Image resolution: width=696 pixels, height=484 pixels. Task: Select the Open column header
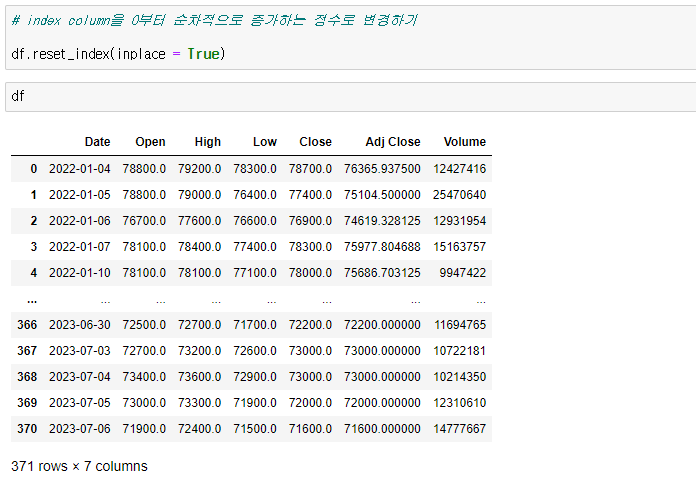pyautogui.click(x=150, y=142)
